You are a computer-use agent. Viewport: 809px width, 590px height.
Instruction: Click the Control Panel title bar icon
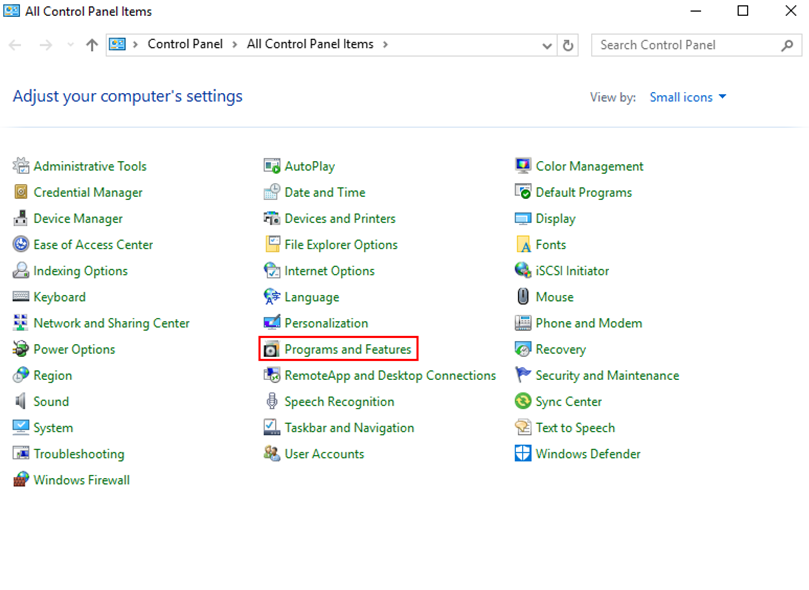coord(11,11)
